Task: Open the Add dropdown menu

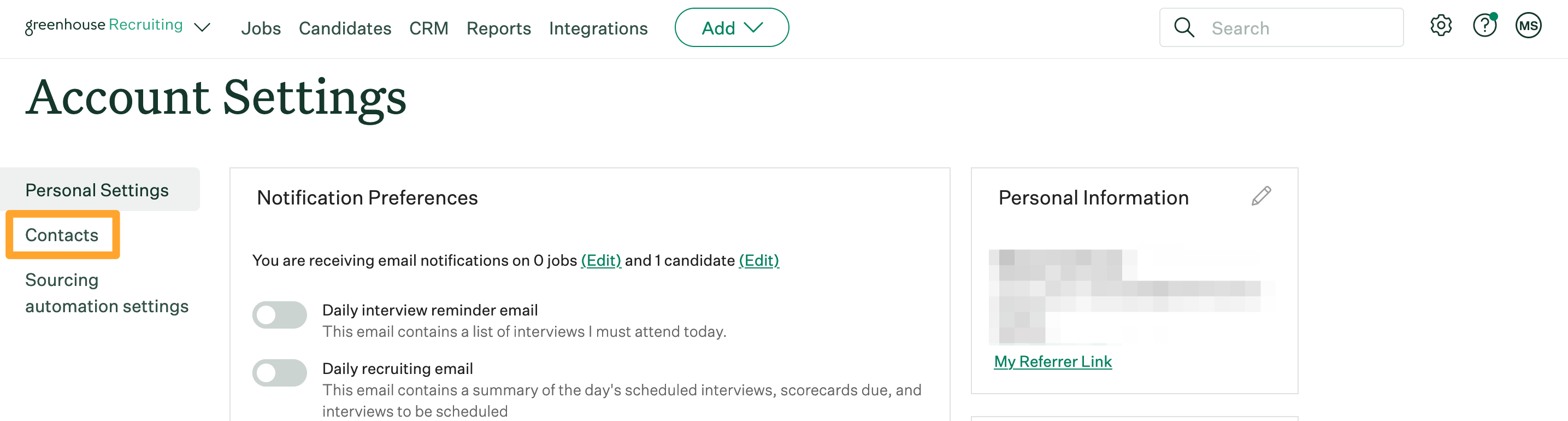Action: (x=731, y=27)
